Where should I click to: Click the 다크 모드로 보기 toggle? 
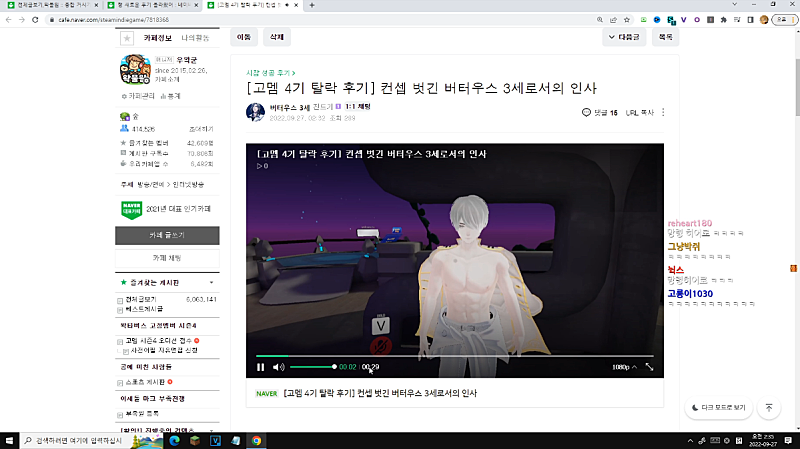click(x=718, y=408)
